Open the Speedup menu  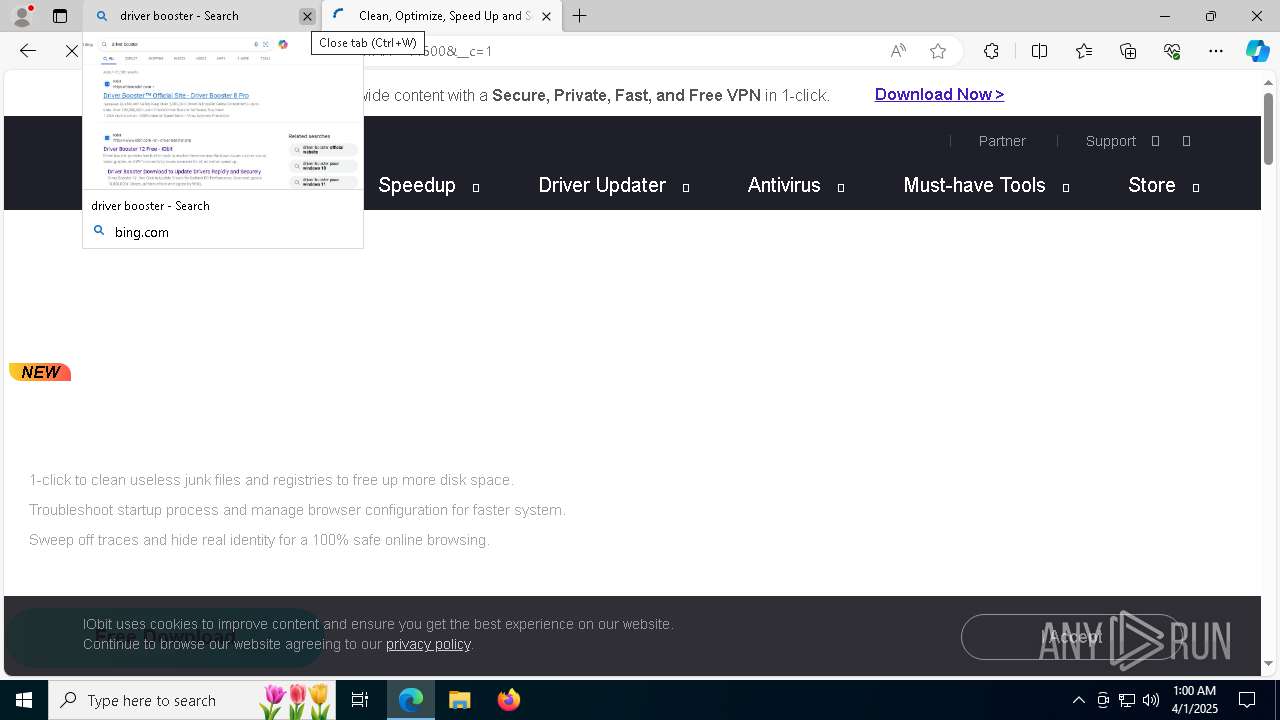[x=417, y=185]
